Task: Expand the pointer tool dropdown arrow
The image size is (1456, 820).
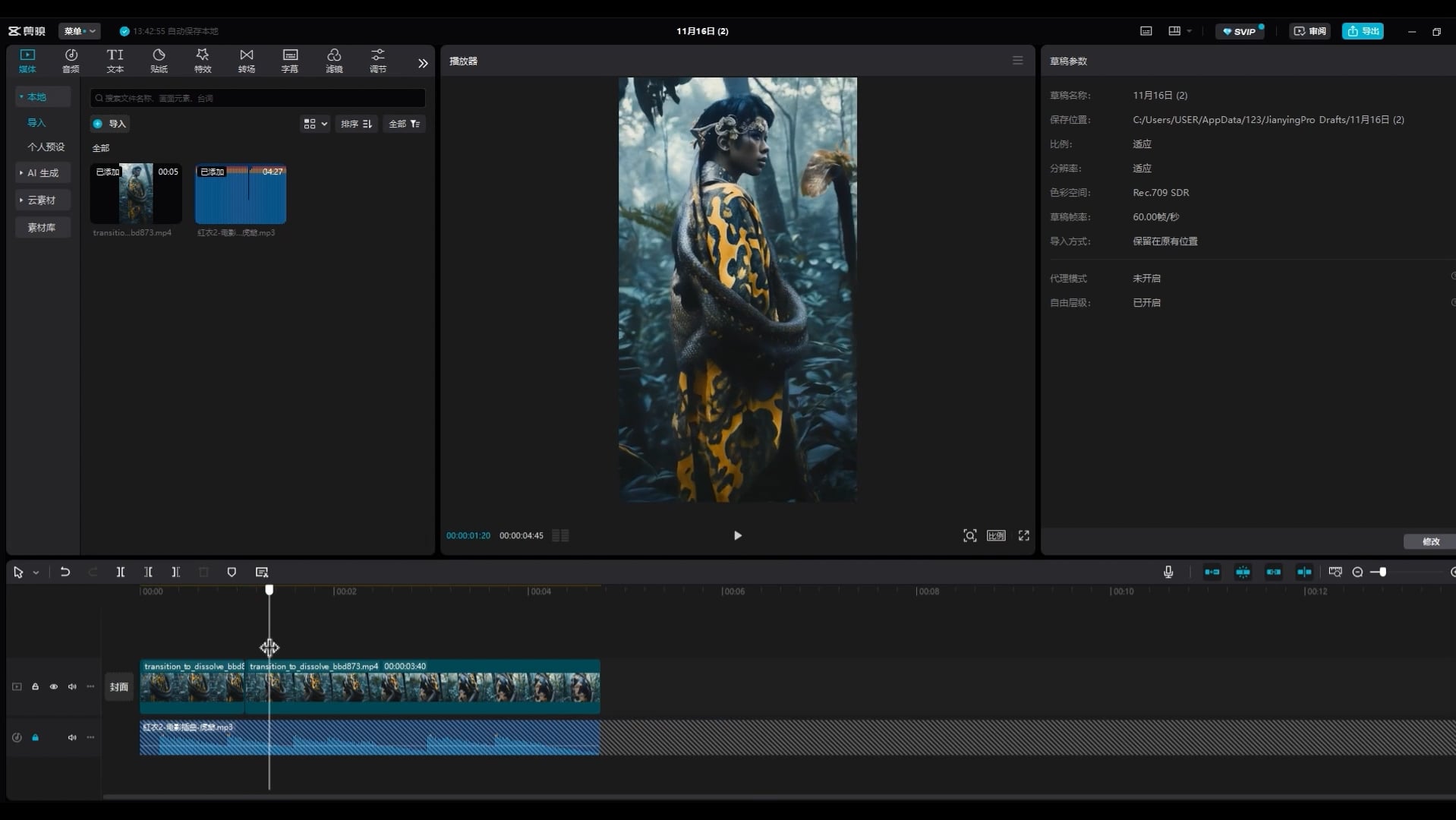Action: tap(36, 572)
